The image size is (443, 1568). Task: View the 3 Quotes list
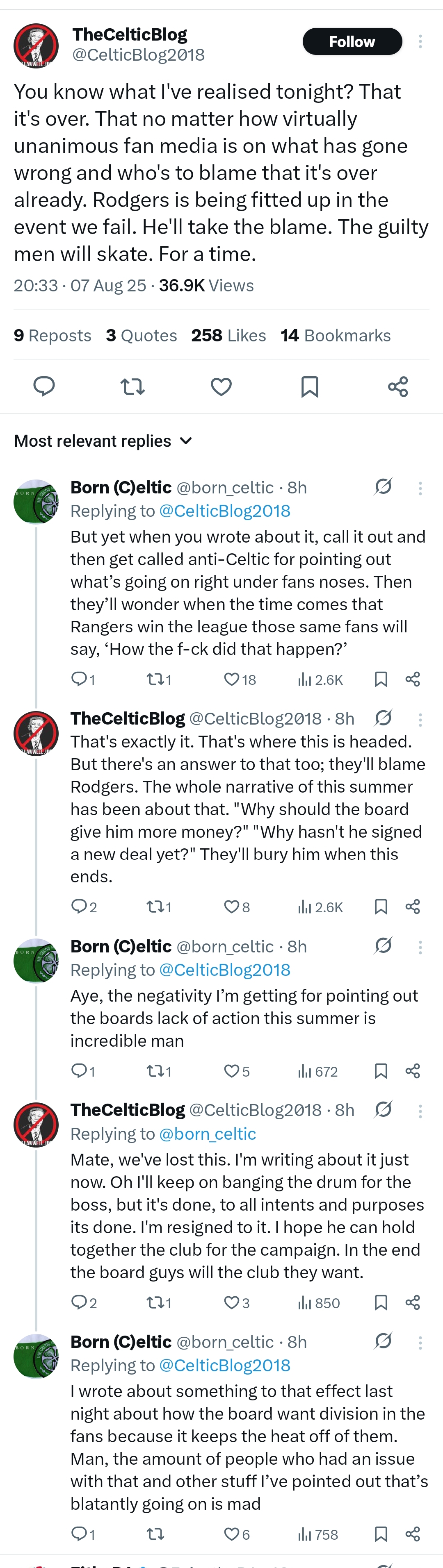(x=142, y=335)
